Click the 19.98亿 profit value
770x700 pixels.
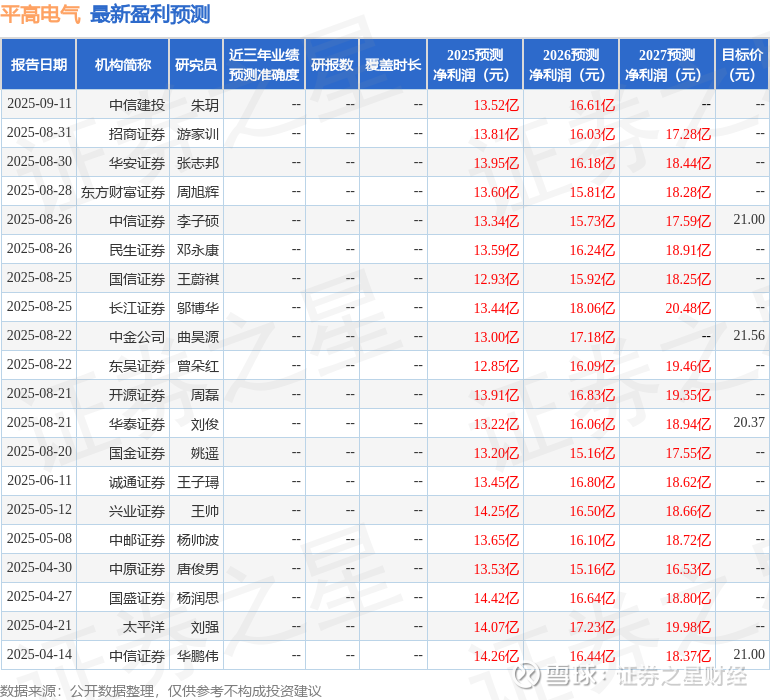point(688,627)
